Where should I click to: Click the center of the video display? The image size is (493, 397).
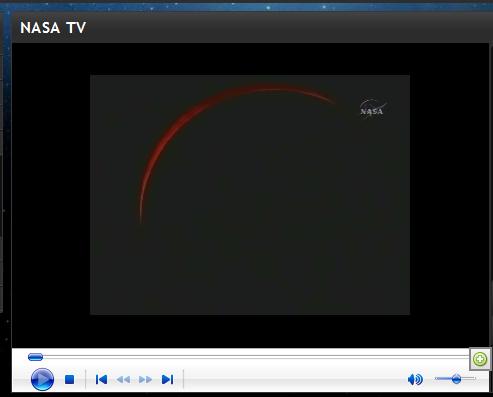coord(250,195)
